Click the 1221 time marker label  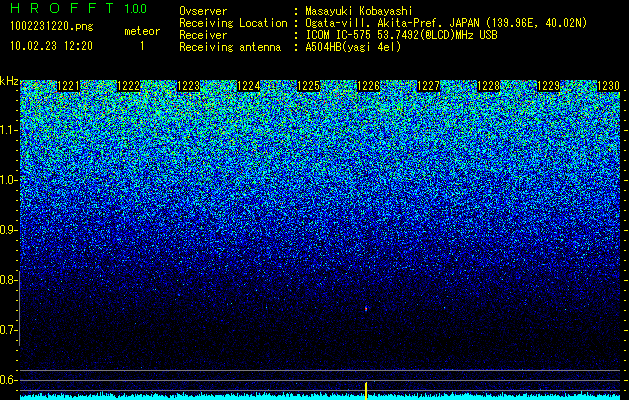[69, 86]
